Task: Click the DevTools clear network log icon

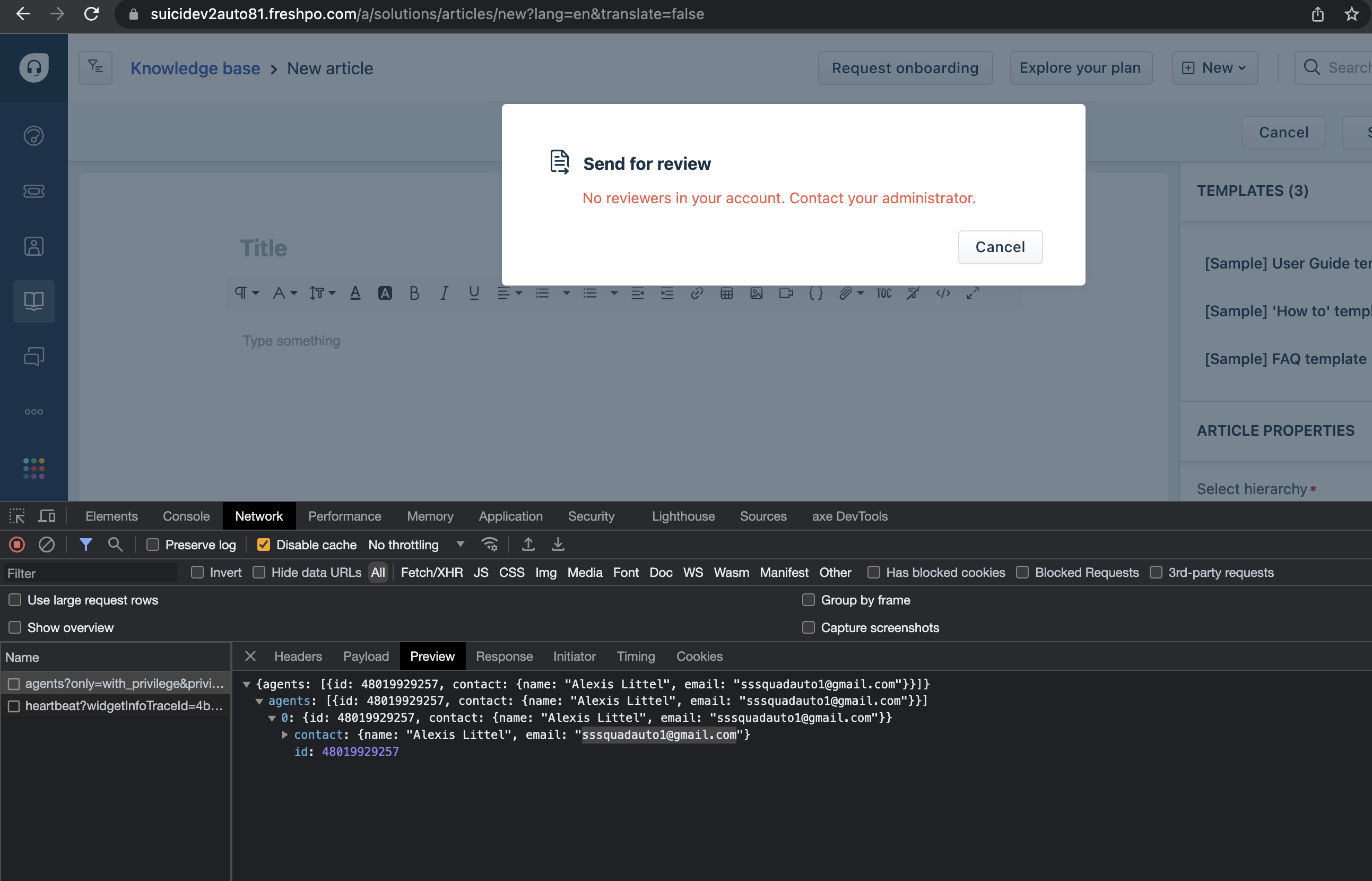Action: tap(47, 545)
